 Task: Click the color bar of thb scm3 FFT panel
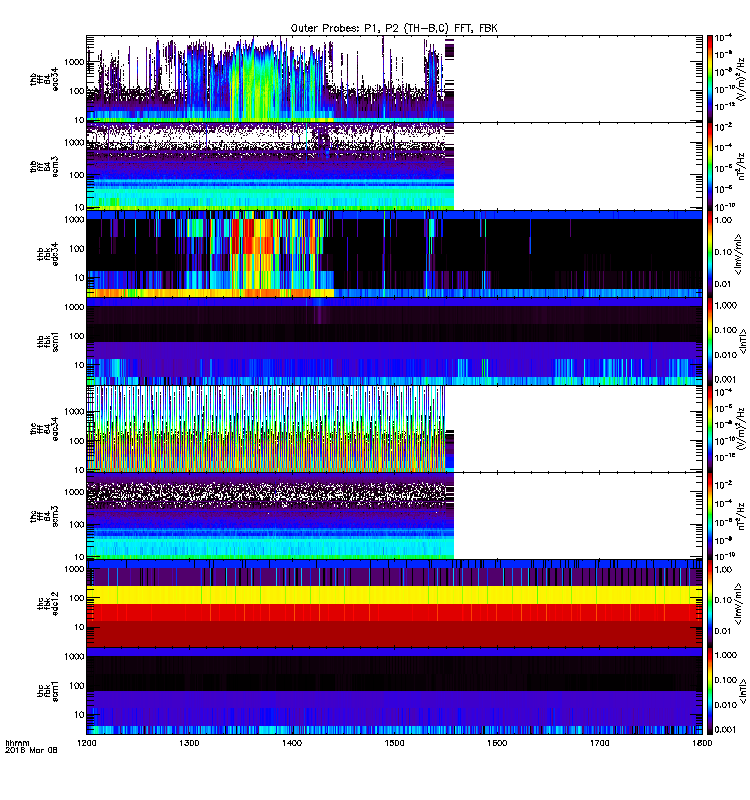tap(709, 166)
